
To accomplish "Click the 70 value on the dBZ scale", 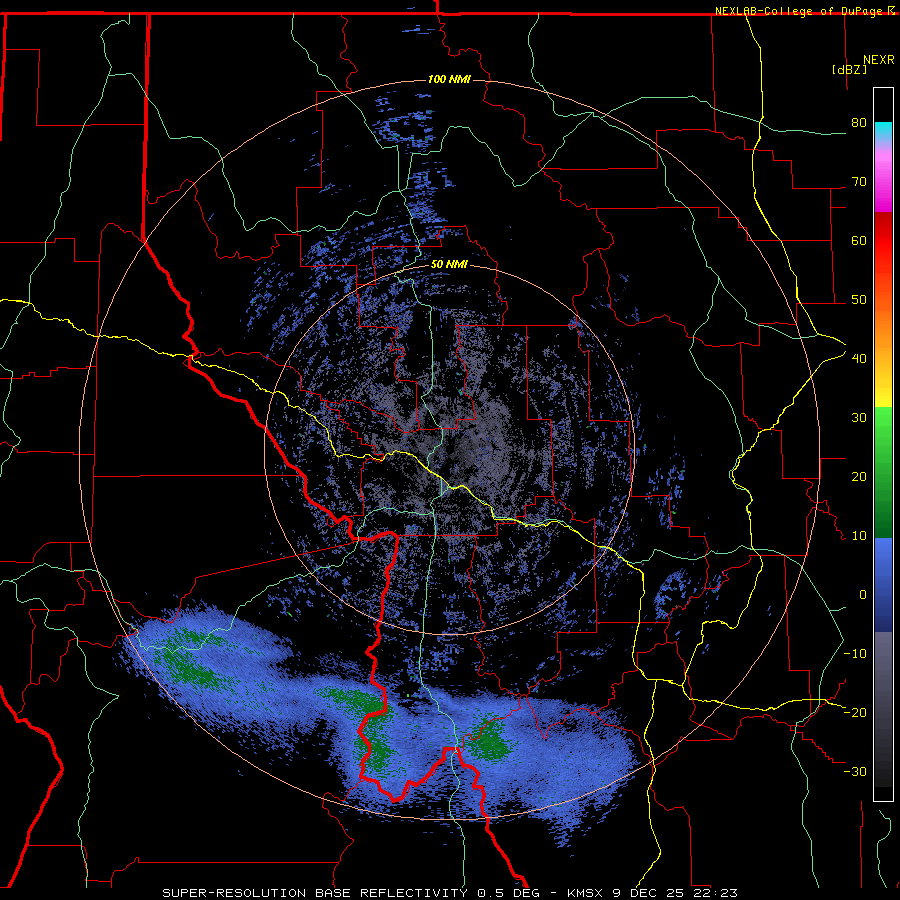I will tap(859, 181).
